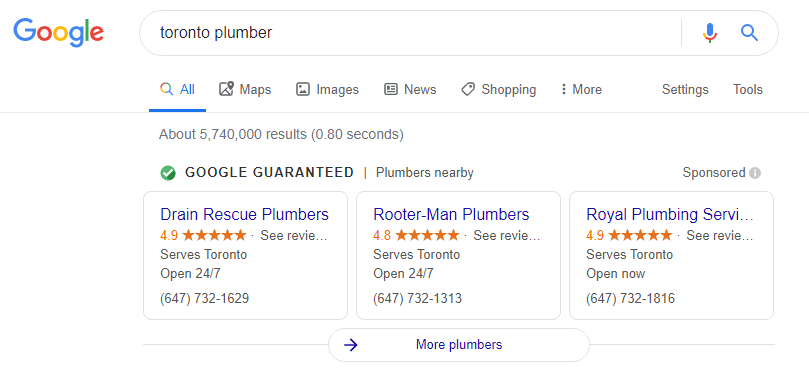Select the Shopping results tab
This screenshot has width=809, height=378.
[x=498, y=90]
